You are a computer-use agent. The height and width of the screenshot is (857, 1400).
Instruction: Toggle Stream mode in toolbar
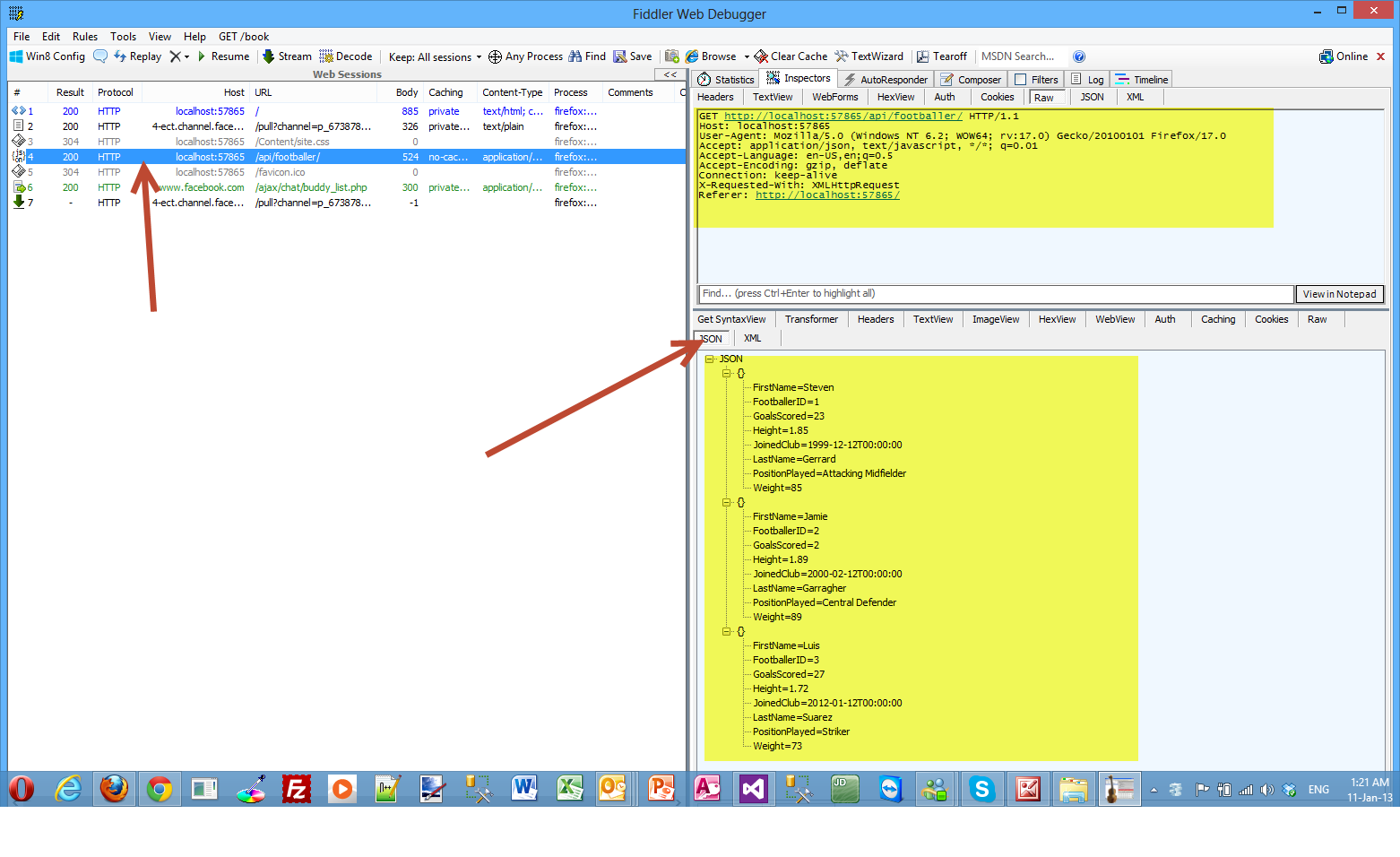point(287,56)
